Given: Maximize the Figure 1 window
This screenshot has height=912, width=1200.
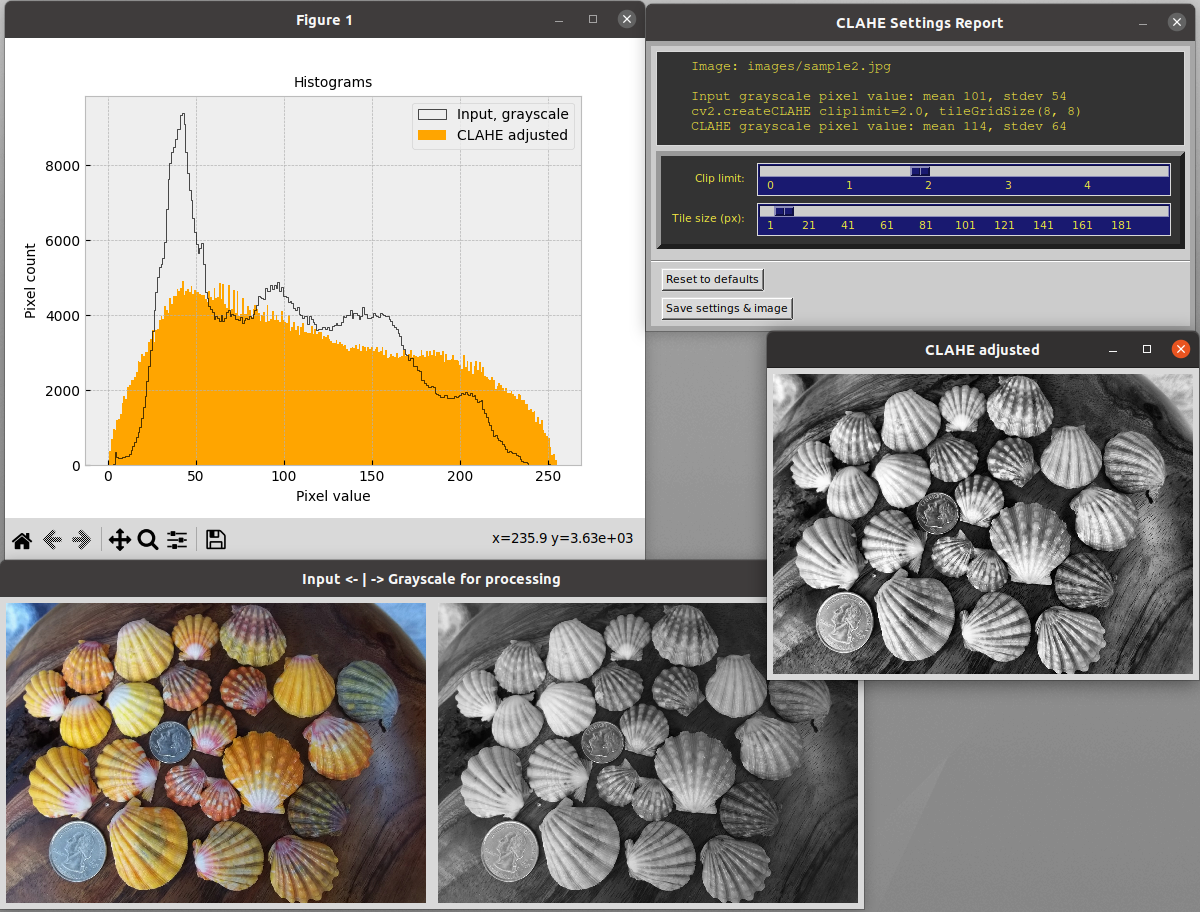Looking at the screenshot, I should pyautogui.click(x=592, y=20).
